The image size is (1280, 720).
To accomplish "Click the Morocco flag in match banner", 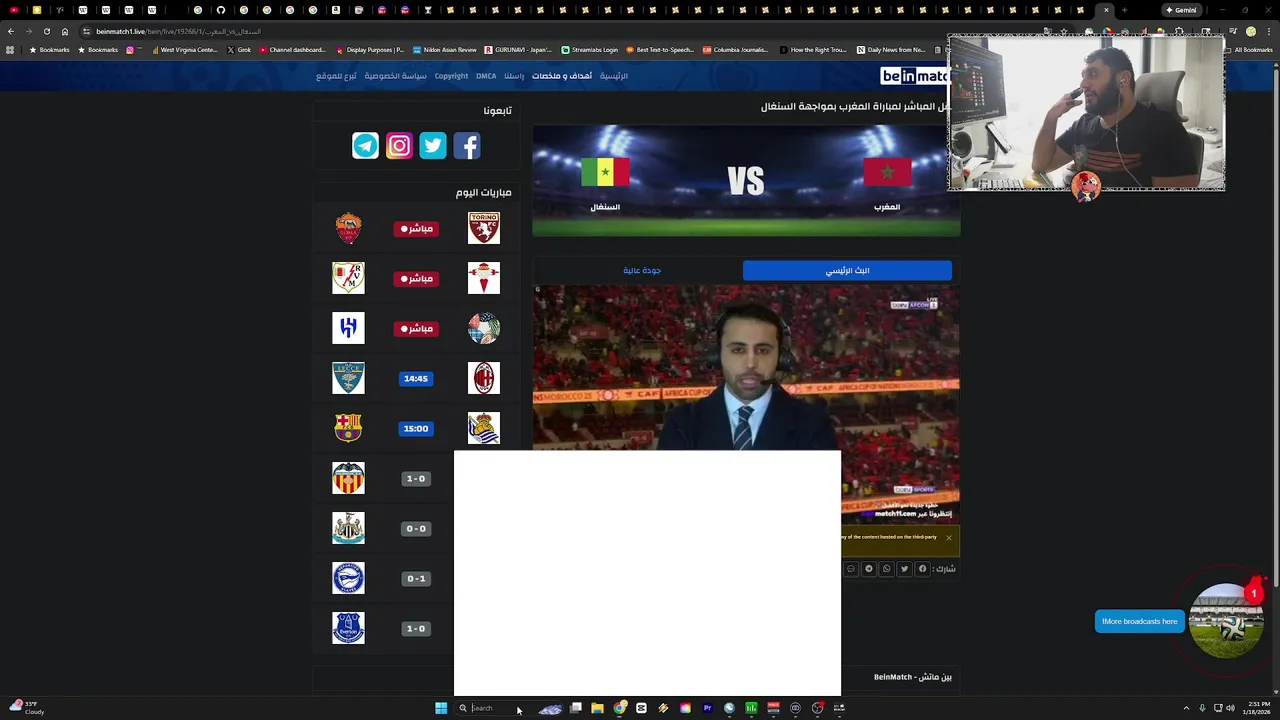I will pos(887,172).
